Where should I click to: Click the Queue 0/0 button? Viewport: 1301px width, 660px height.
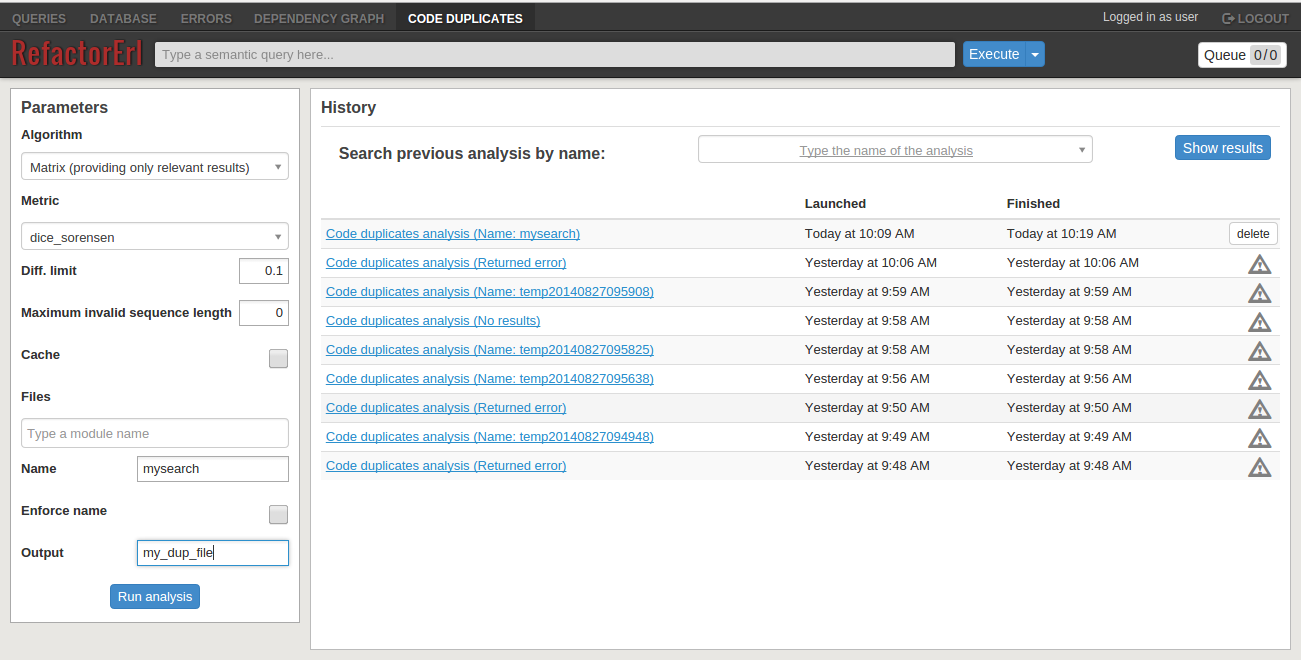pyautogui.click(x=1242, y=55)
